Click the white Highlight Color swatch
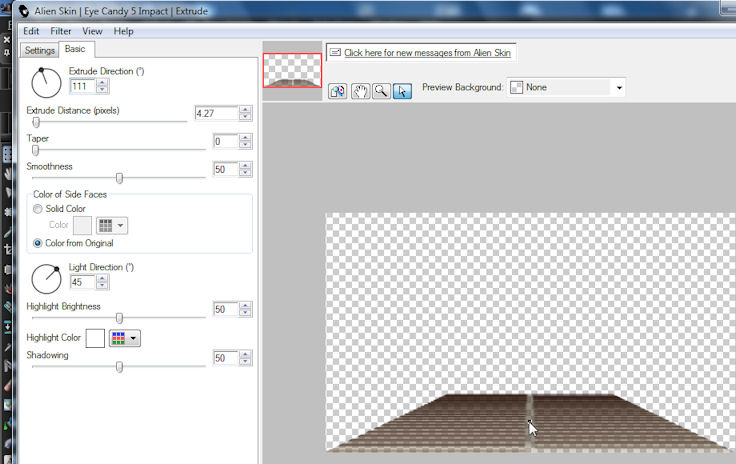Image resolution: width=736 pixels, height=464 pixels. (x=95, y=338)
